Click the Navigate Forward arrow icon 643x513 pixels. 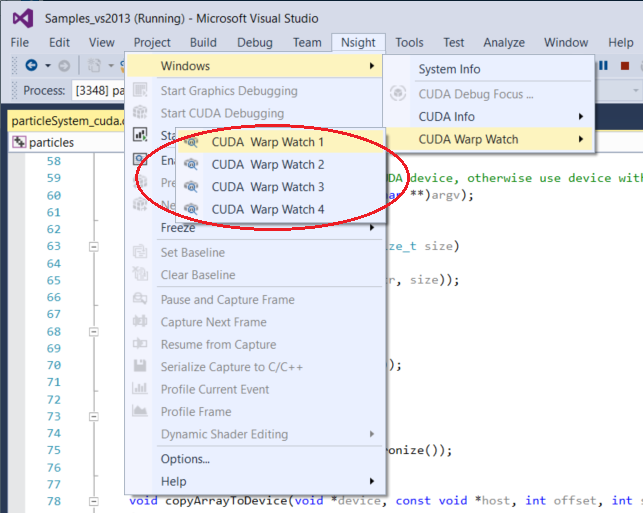pos(64,66)
